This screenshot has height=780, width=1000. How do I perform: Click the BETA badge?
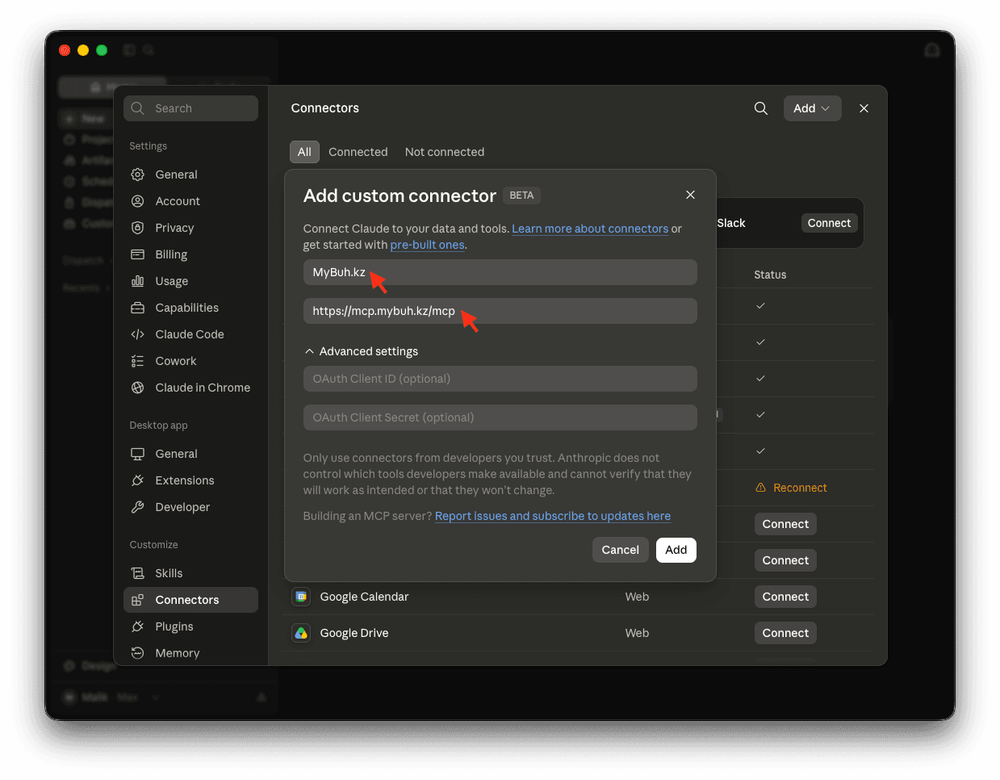(x=521, y=195)
